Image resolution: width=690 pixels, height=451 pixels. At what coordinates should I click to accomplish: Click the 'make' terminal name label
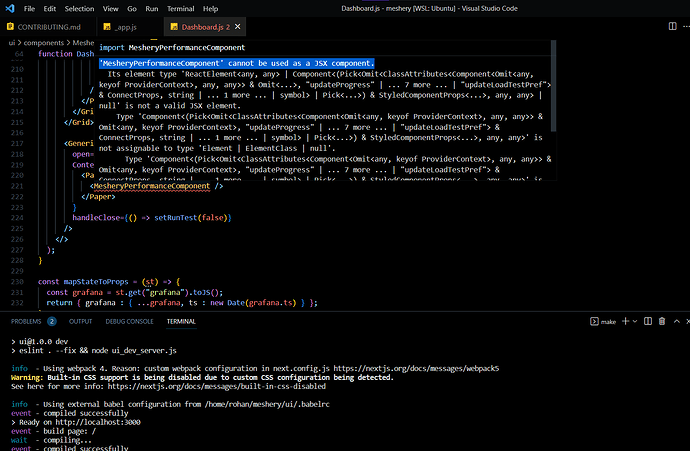point(608,322)
